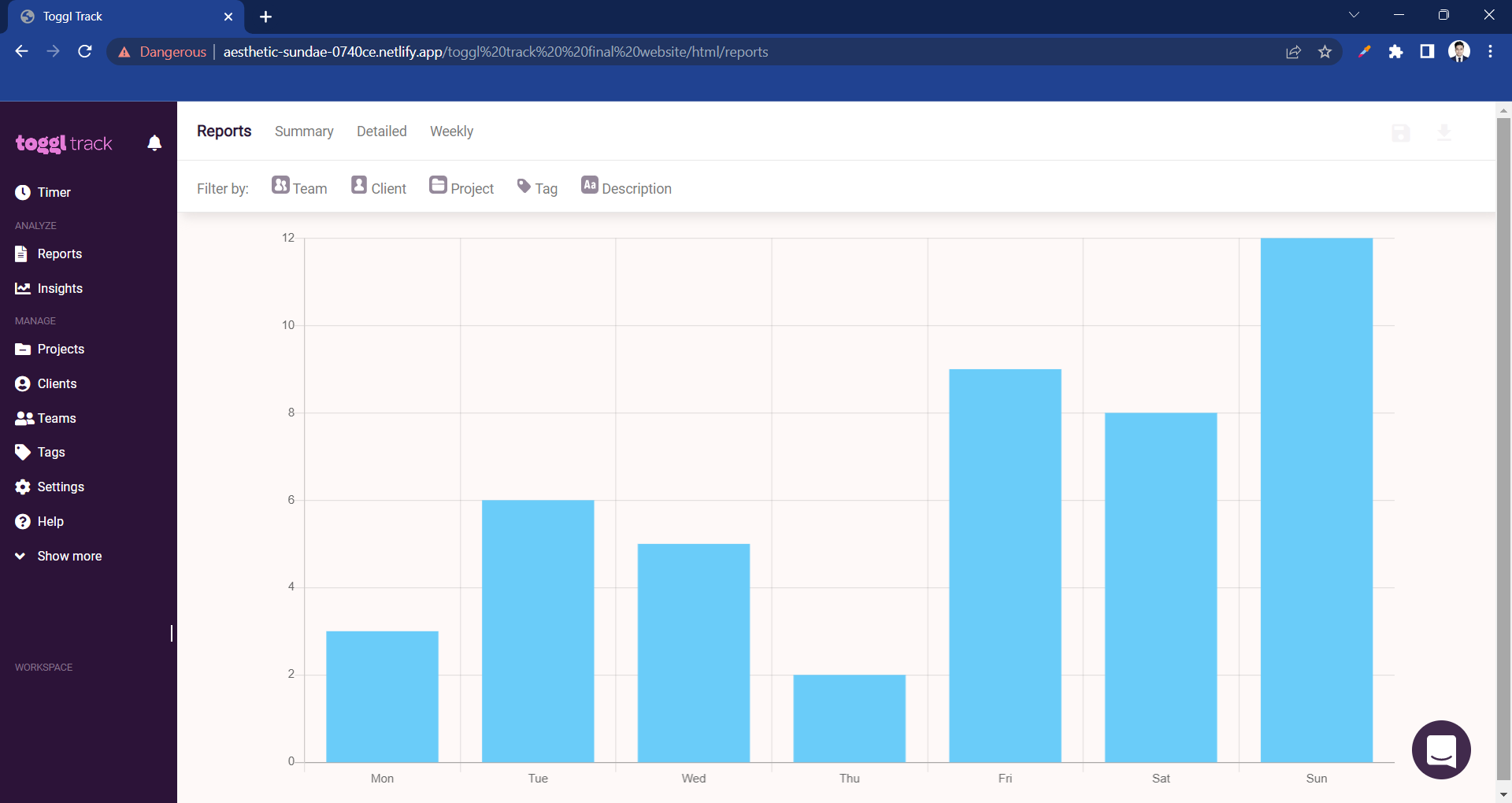This screenshot has height=803, width=1512.
Task: Switch to the Summary report tab
Action: pyautogui.click(x=304, y=131)
